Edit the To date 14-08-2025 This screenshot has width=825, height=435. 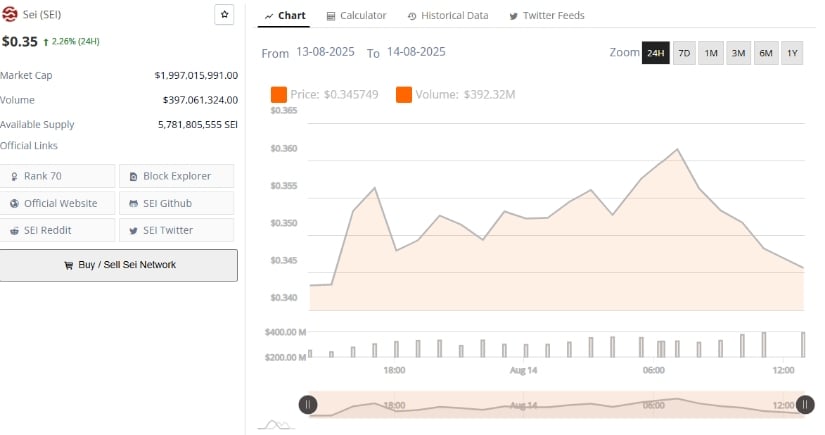[x=416, y=52]
